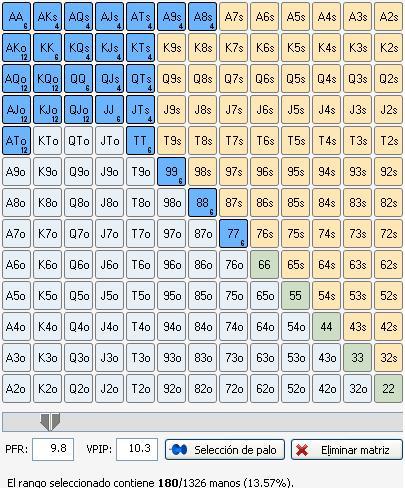Deselect the ATo hand cell

[16, 141]
